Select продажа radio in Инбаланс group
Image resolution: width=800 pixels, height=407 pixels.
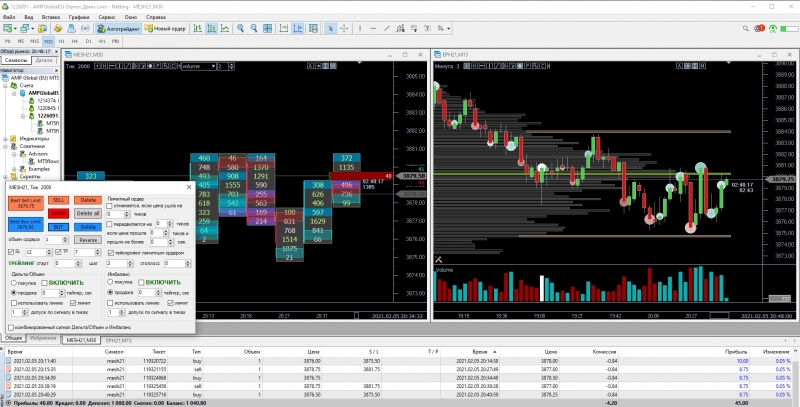point(110,293)
